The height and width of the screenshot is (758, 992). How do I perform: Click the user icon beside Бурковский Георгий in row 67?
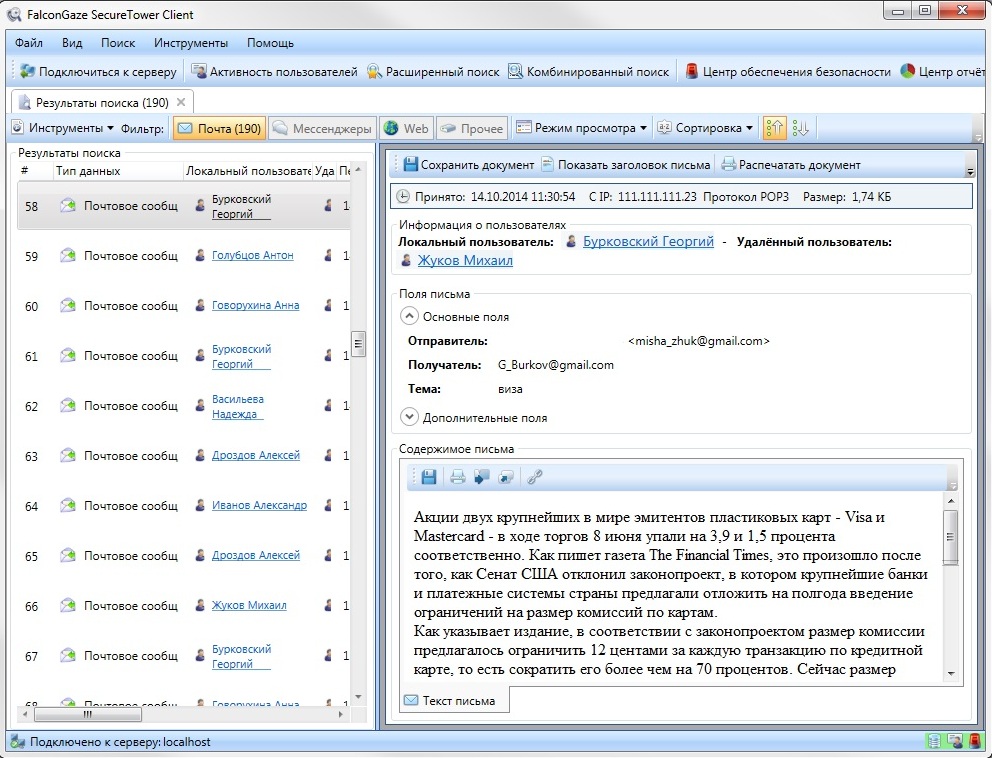click(200, 655)
